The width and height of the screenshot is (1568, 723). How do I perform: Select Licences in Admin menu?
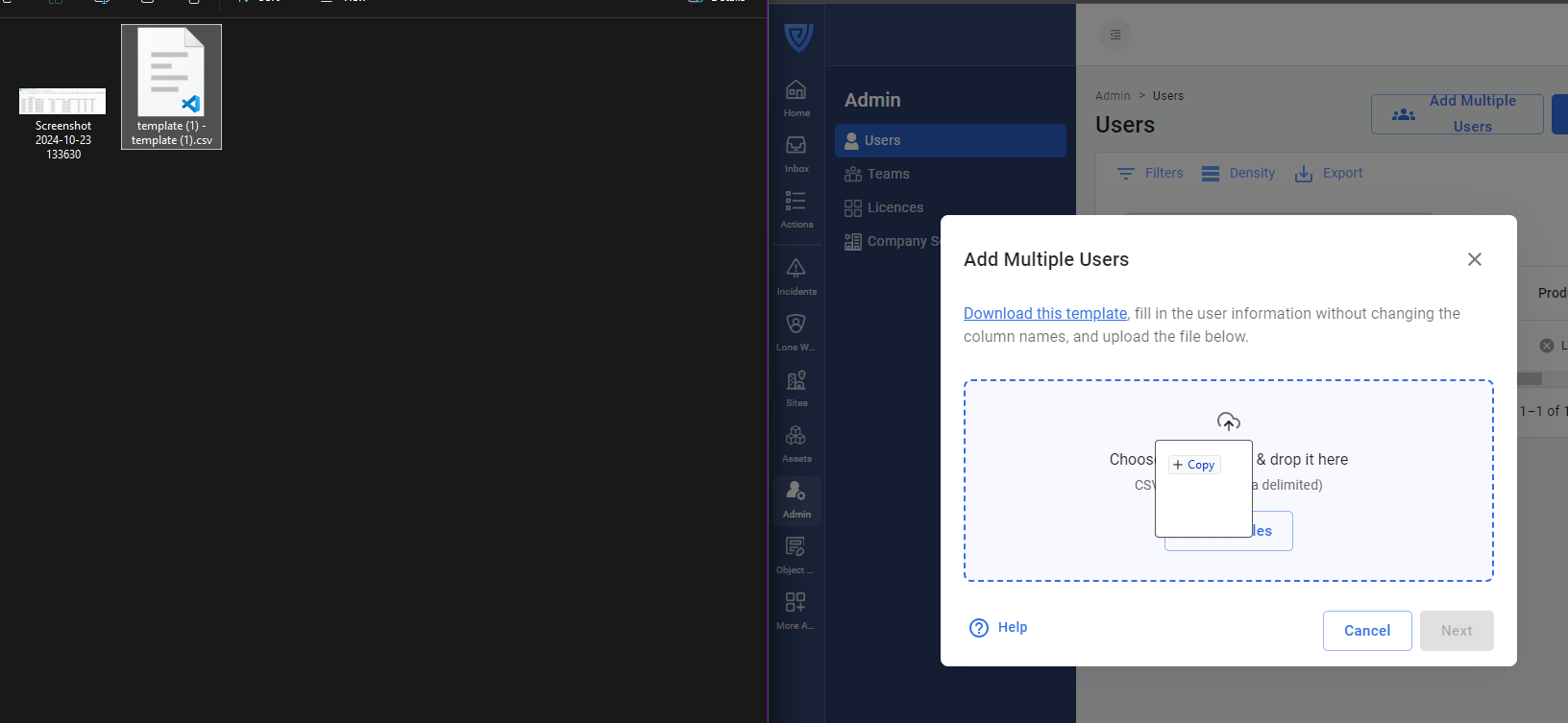pyautogui.click(x=894, y=207)
